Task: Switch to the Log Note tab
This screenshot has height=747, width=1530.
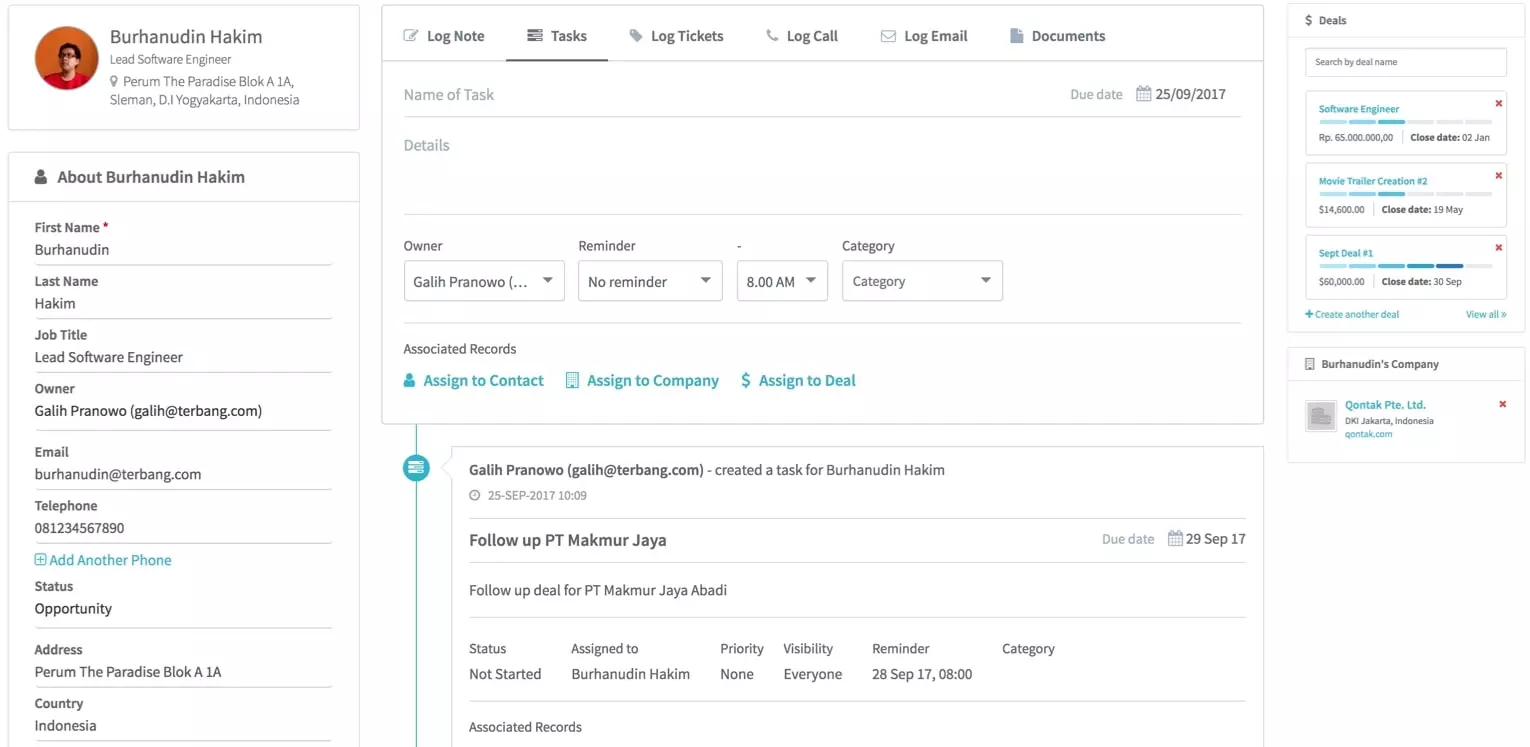Action: 443,36
